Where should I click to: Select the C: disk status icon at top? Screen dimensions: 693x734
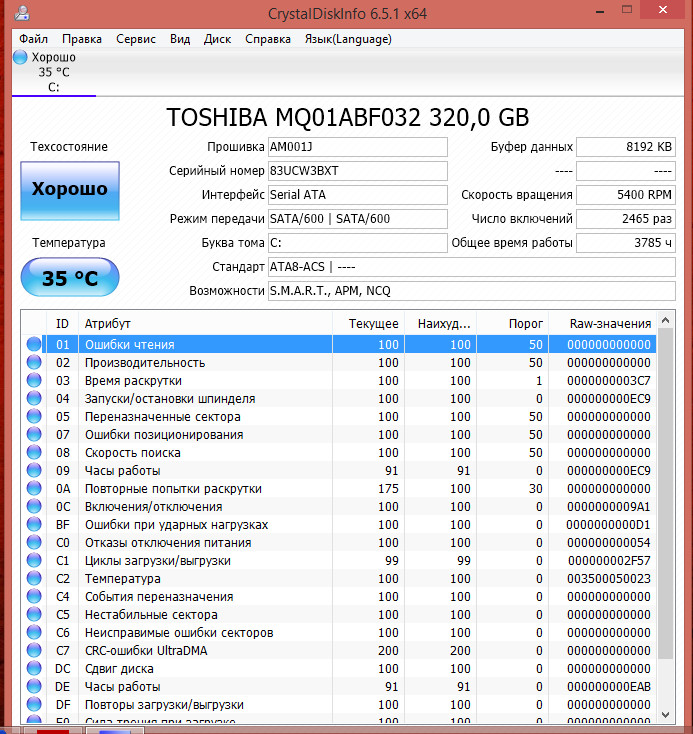pyautogui.click(x=20, y=57)
